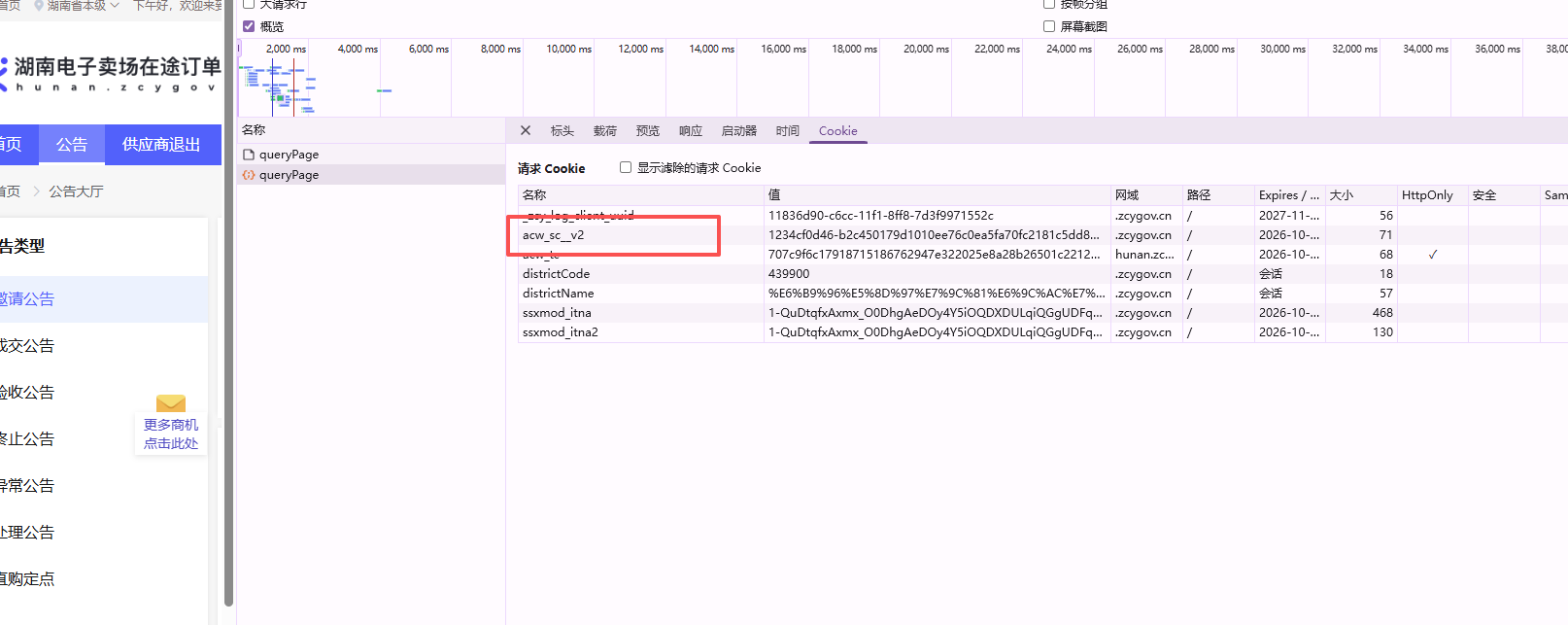Screen dimensions: 1568x625
Task: Click the 供应商退出 navigation button
Action: tap(161, 145)
